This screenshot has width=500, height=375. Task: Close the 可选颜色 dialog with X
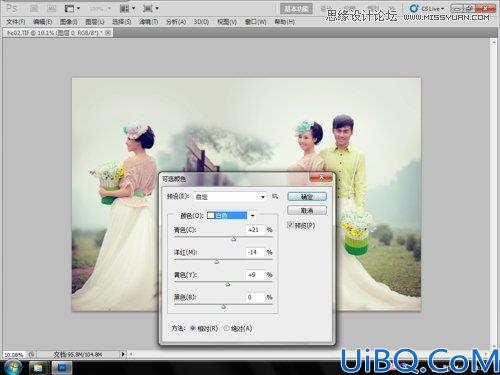pyautogui.click(x=321, y=177)
